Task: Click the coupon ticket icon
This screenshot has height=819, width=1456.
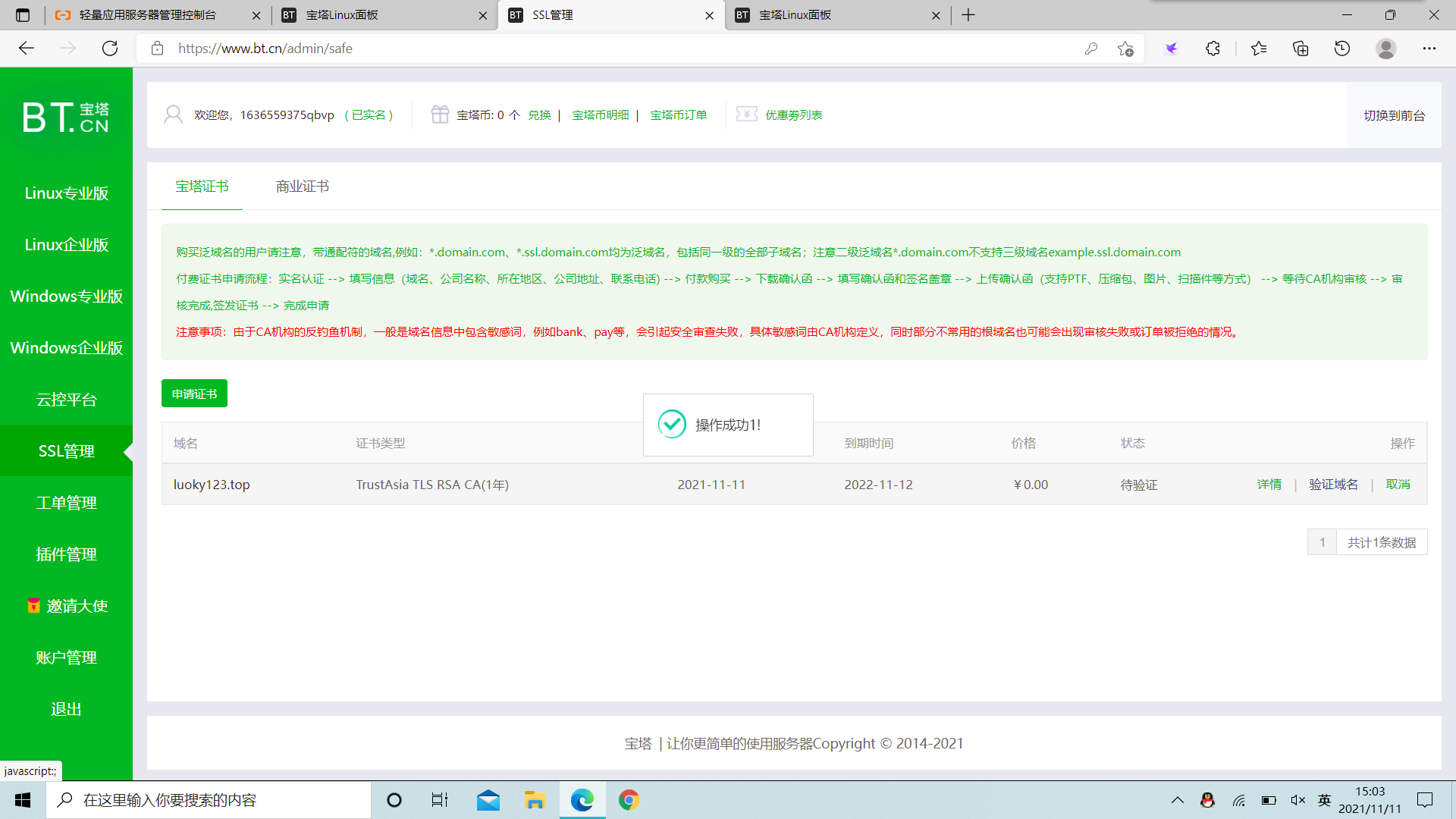Action: point(746,114)
